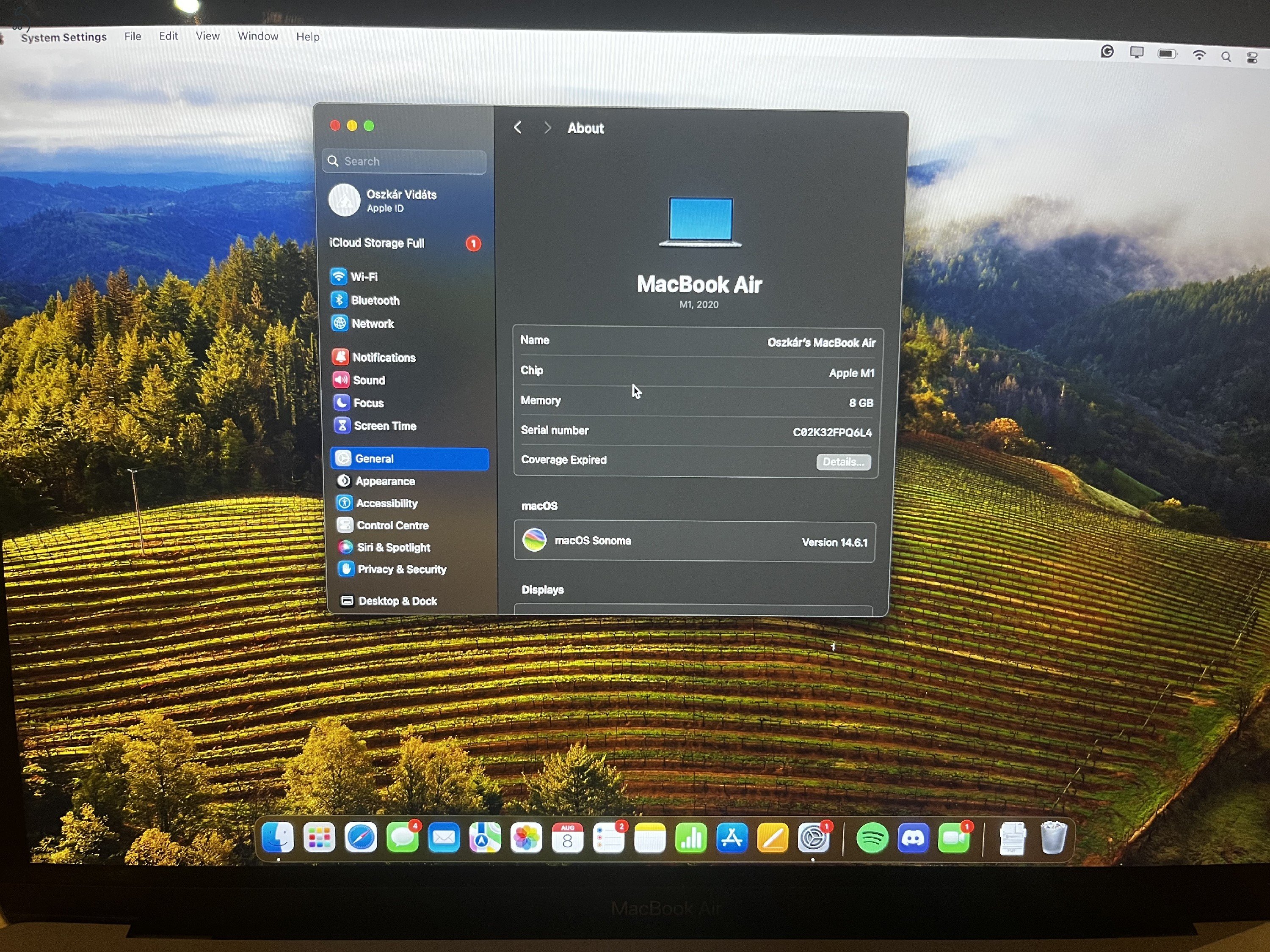Select the serial number C02K32FPQ6L4
The height and width of the screenshot is (952, 1270).
(832, 432)
